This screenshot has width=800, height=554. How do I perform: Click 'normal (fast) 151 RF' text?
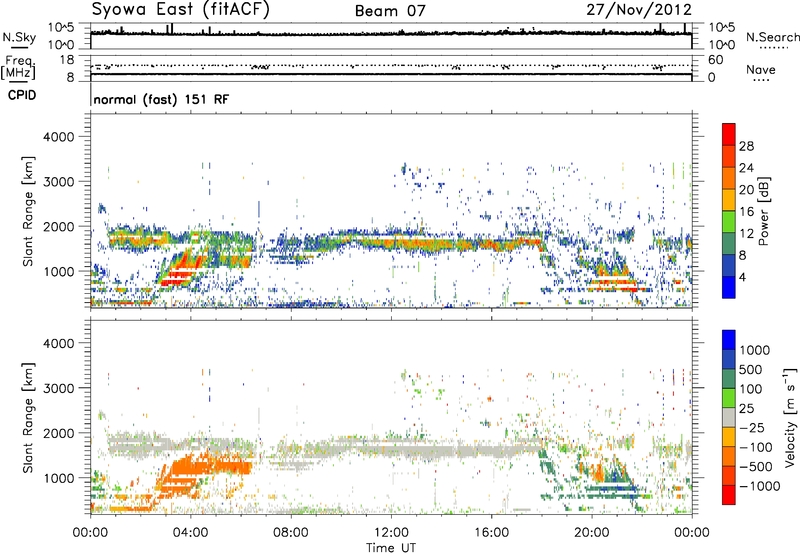coord(161,99)
